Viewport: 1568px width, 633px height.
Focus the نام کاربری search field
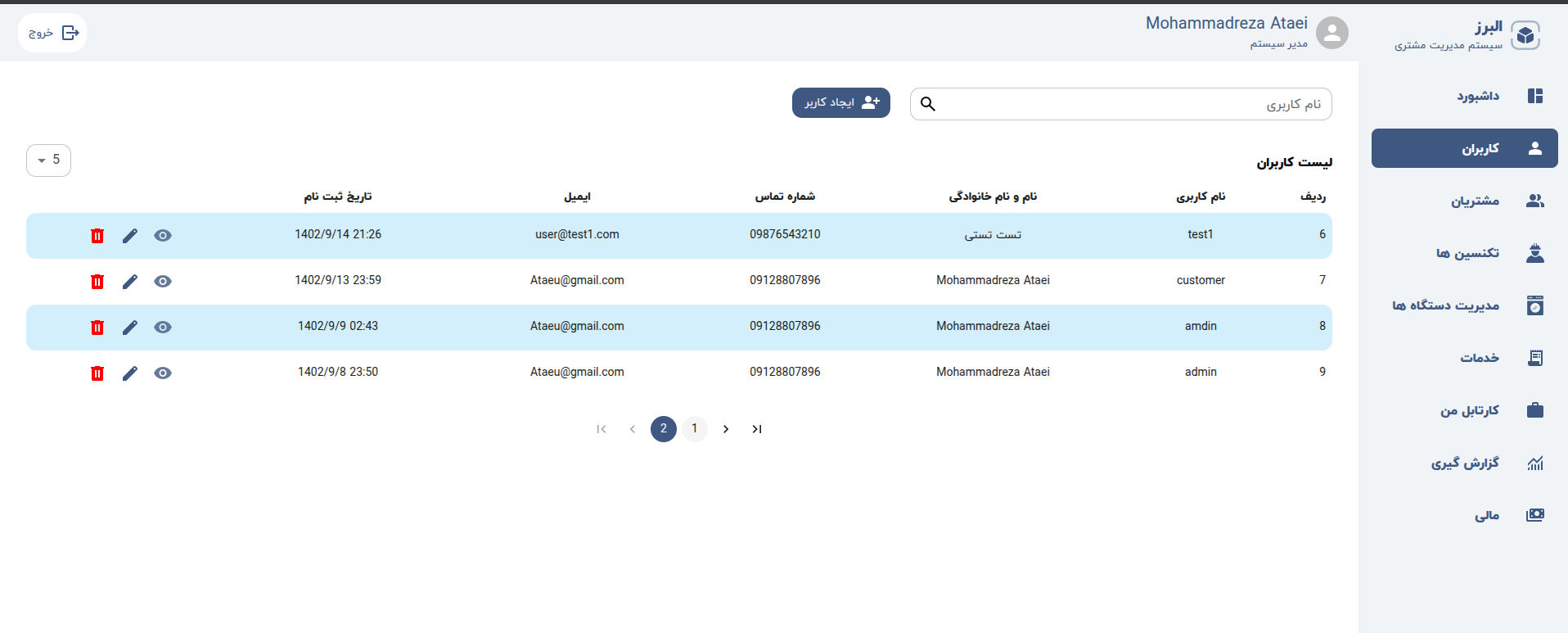pos(1121,104)
